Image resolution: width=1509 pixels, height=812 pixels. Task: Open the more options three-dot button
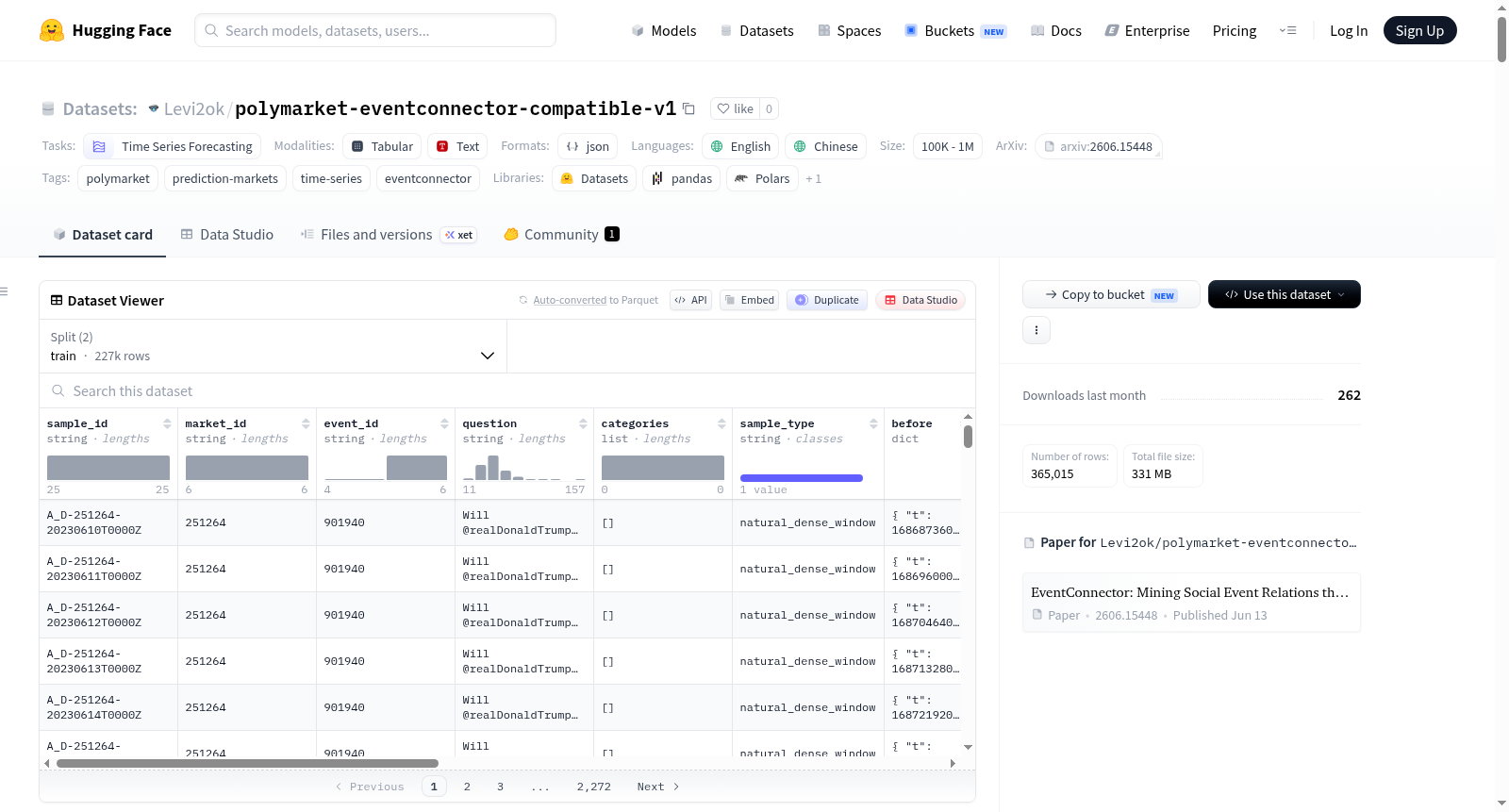(x=1036, y=330)
